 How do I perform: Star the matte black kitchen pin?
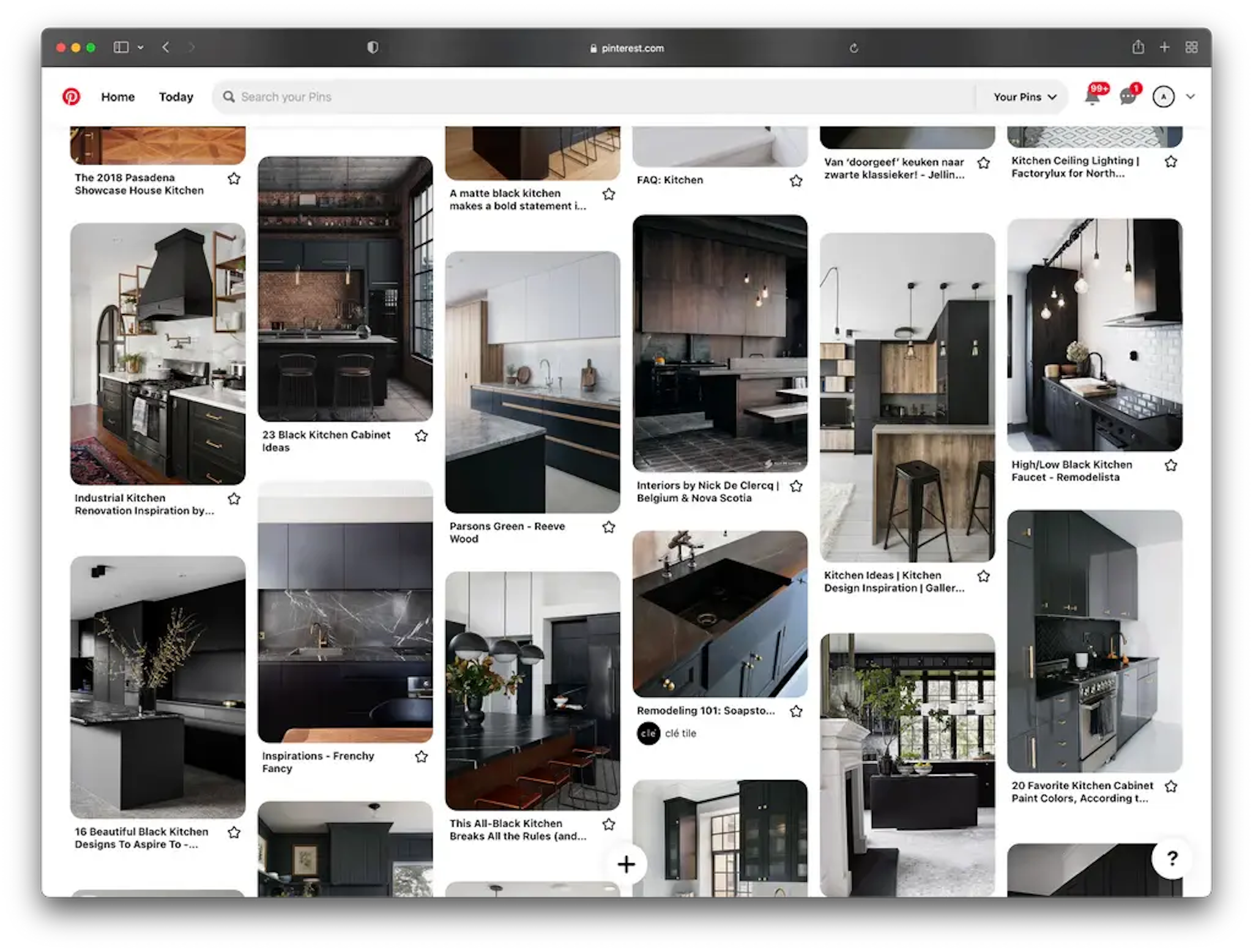609,194
